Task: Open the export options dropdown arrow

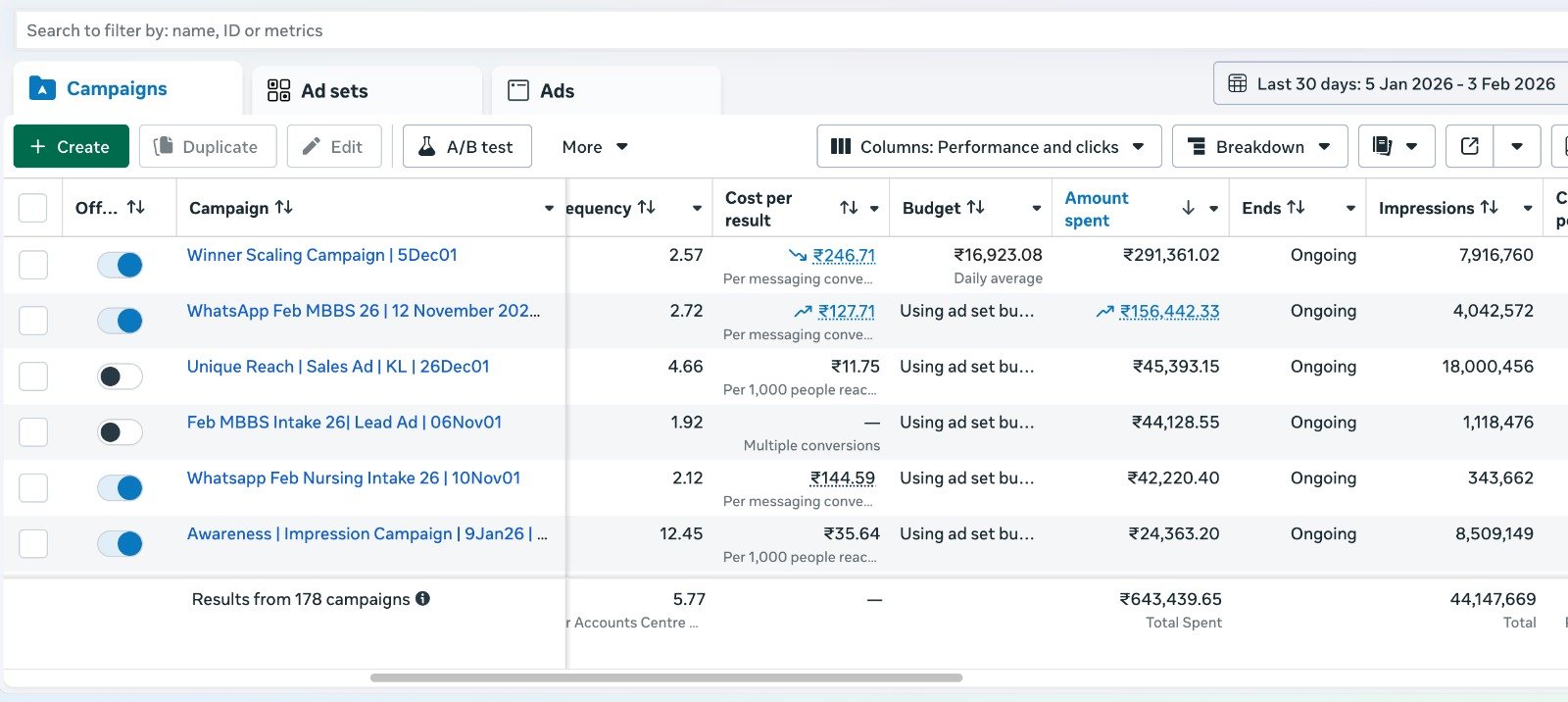Action: pos(1517,146)
